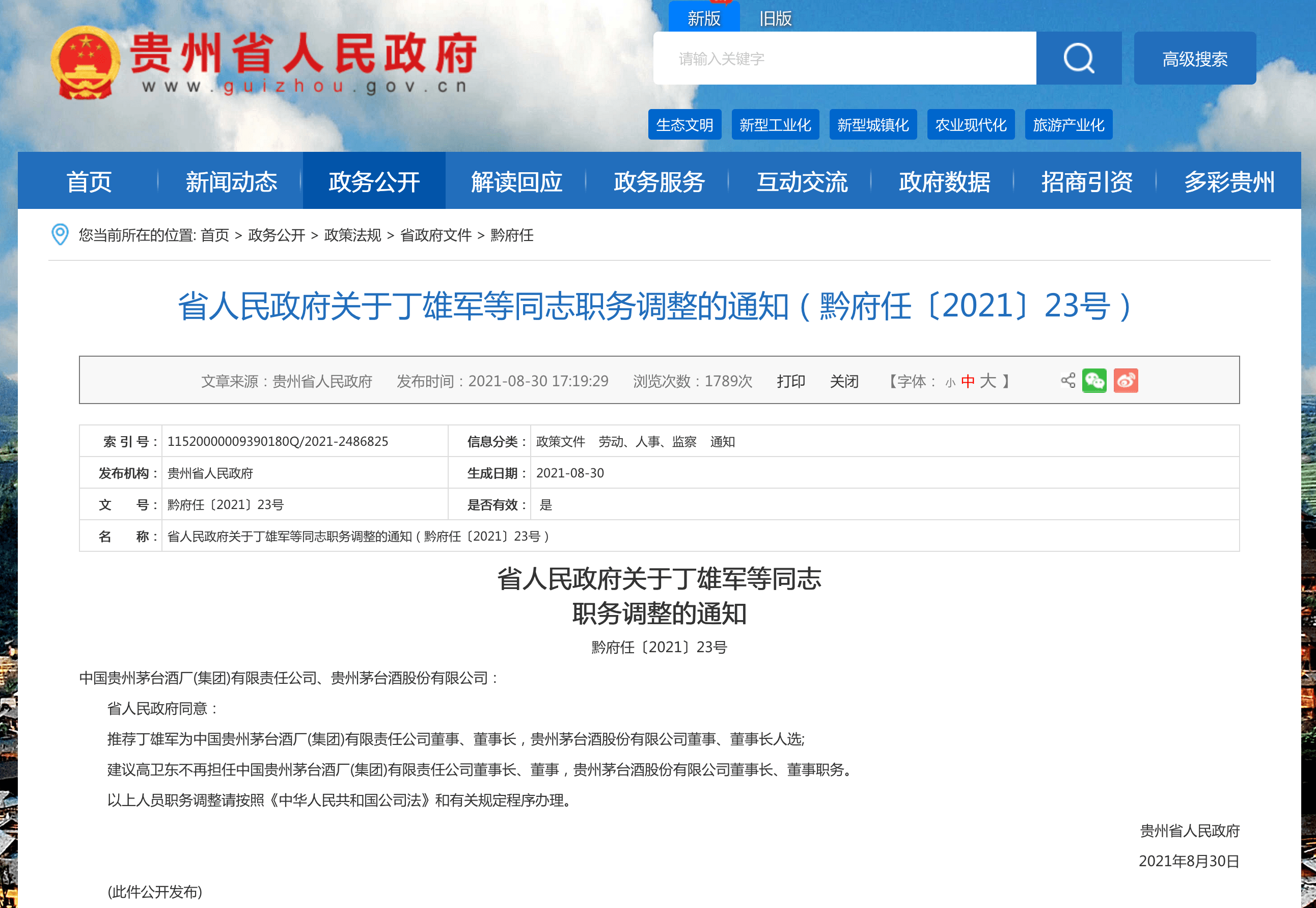Click breadcrumb link 政务公开
This screenshot has width=1316, height=908.
[x=276, y=235]
